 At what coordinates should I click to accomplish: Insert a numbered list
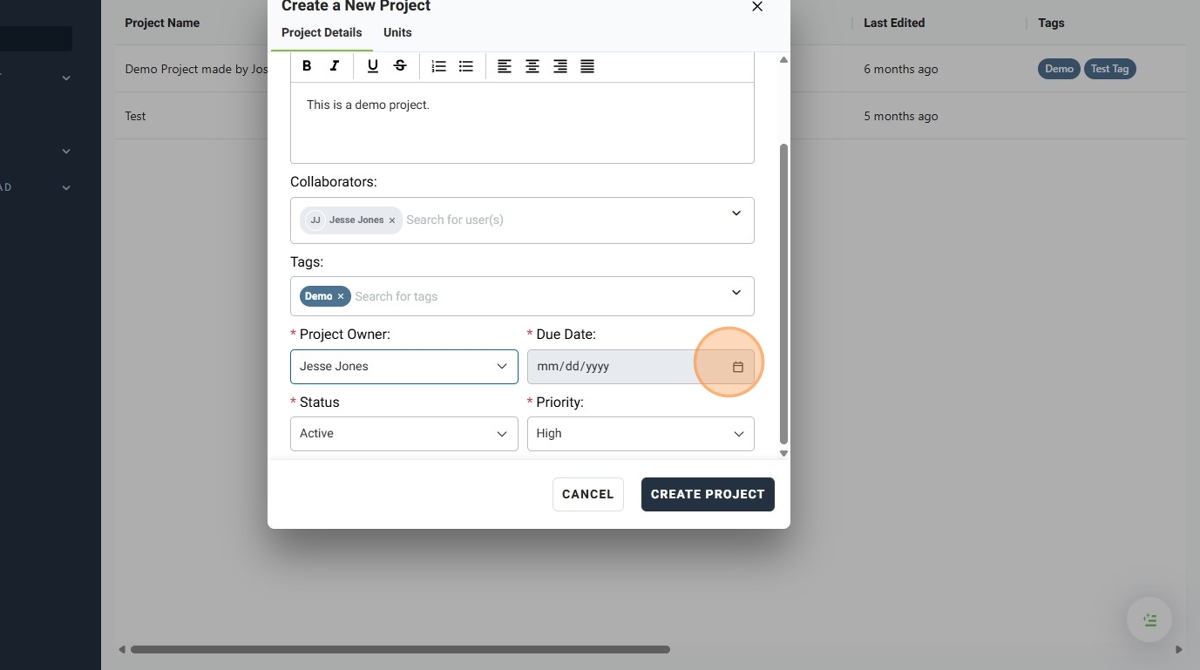pyautogui.click(x=438, y=66)
